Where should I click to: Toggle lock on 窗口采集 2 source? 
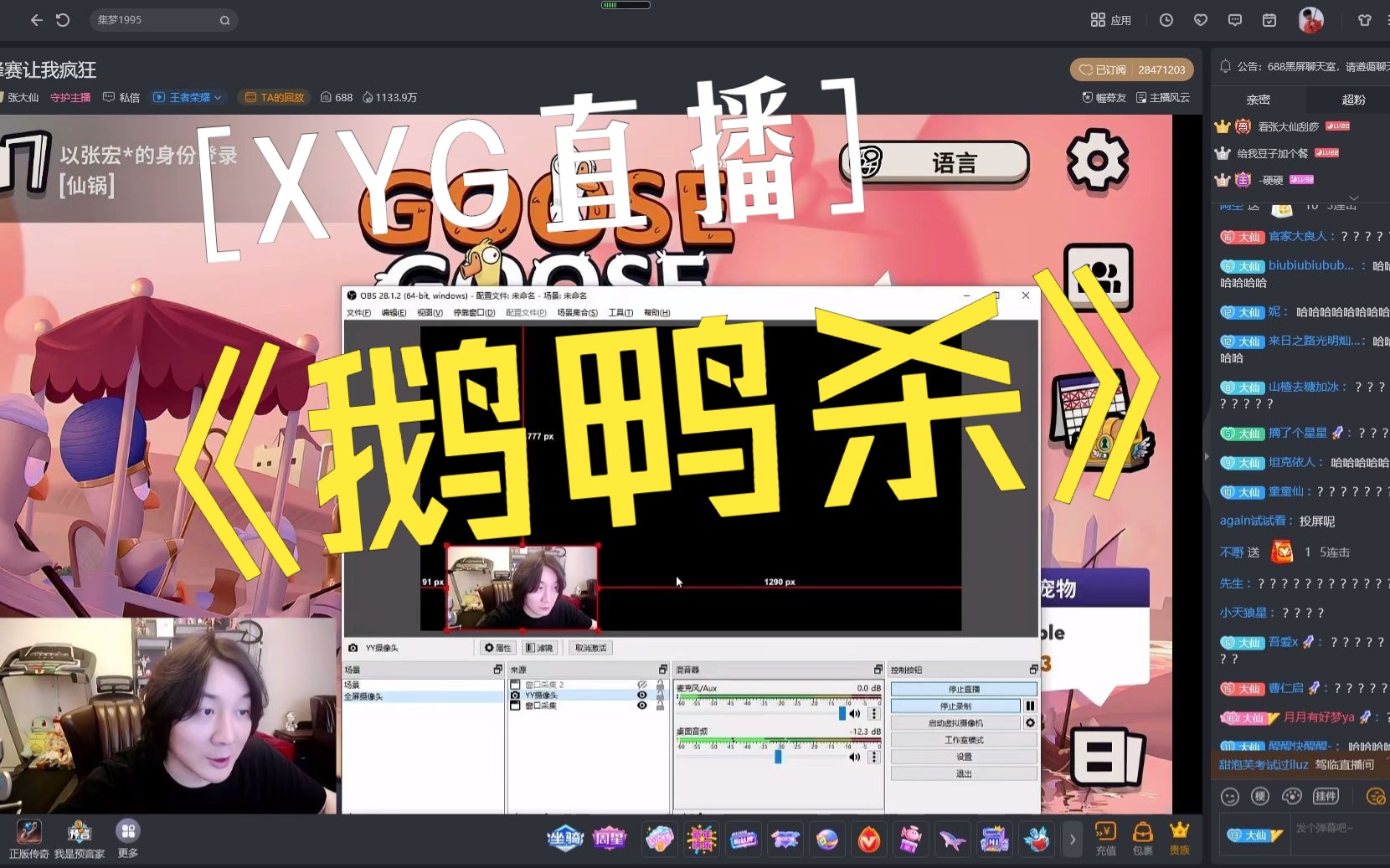(660, 685)
